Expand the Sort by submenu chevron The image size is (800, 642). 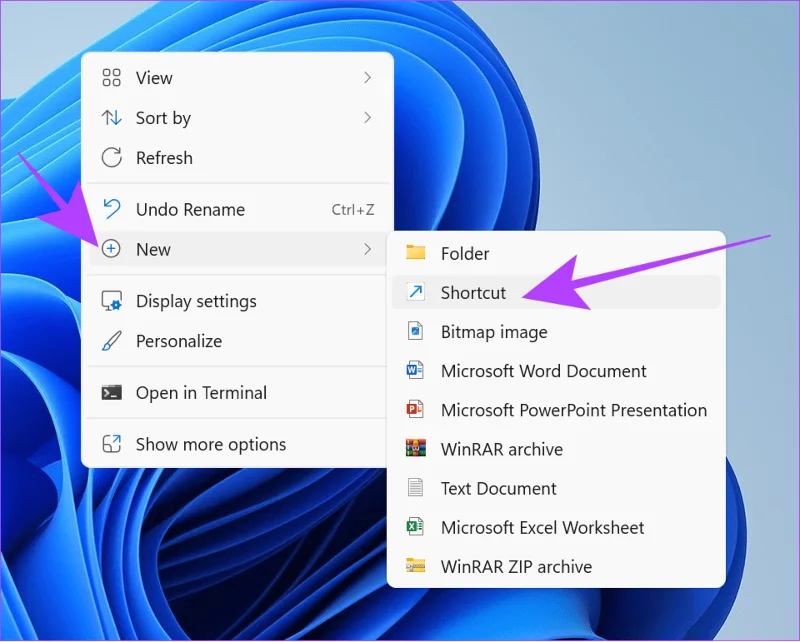tap(367, 118)
